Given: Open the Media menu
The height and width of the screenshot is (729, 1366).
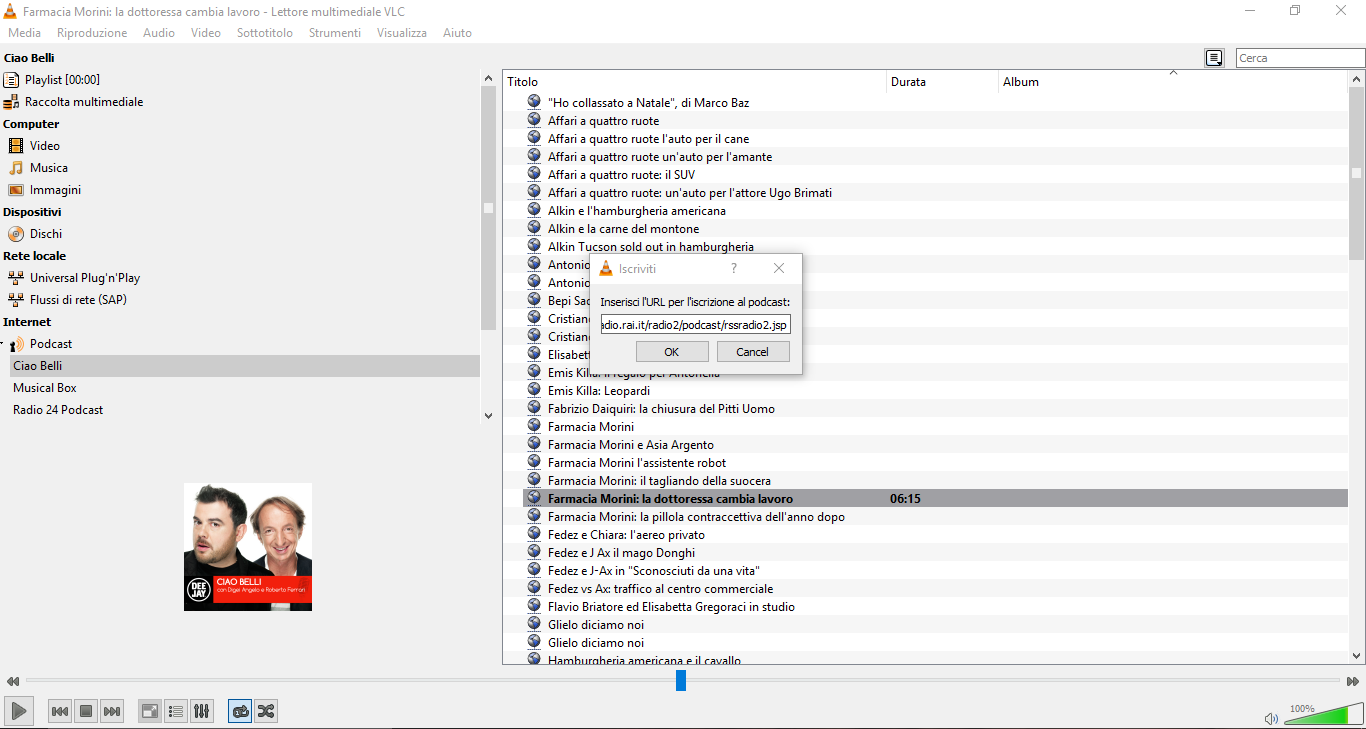Looking at the screenshot, I should pos(25,33).
